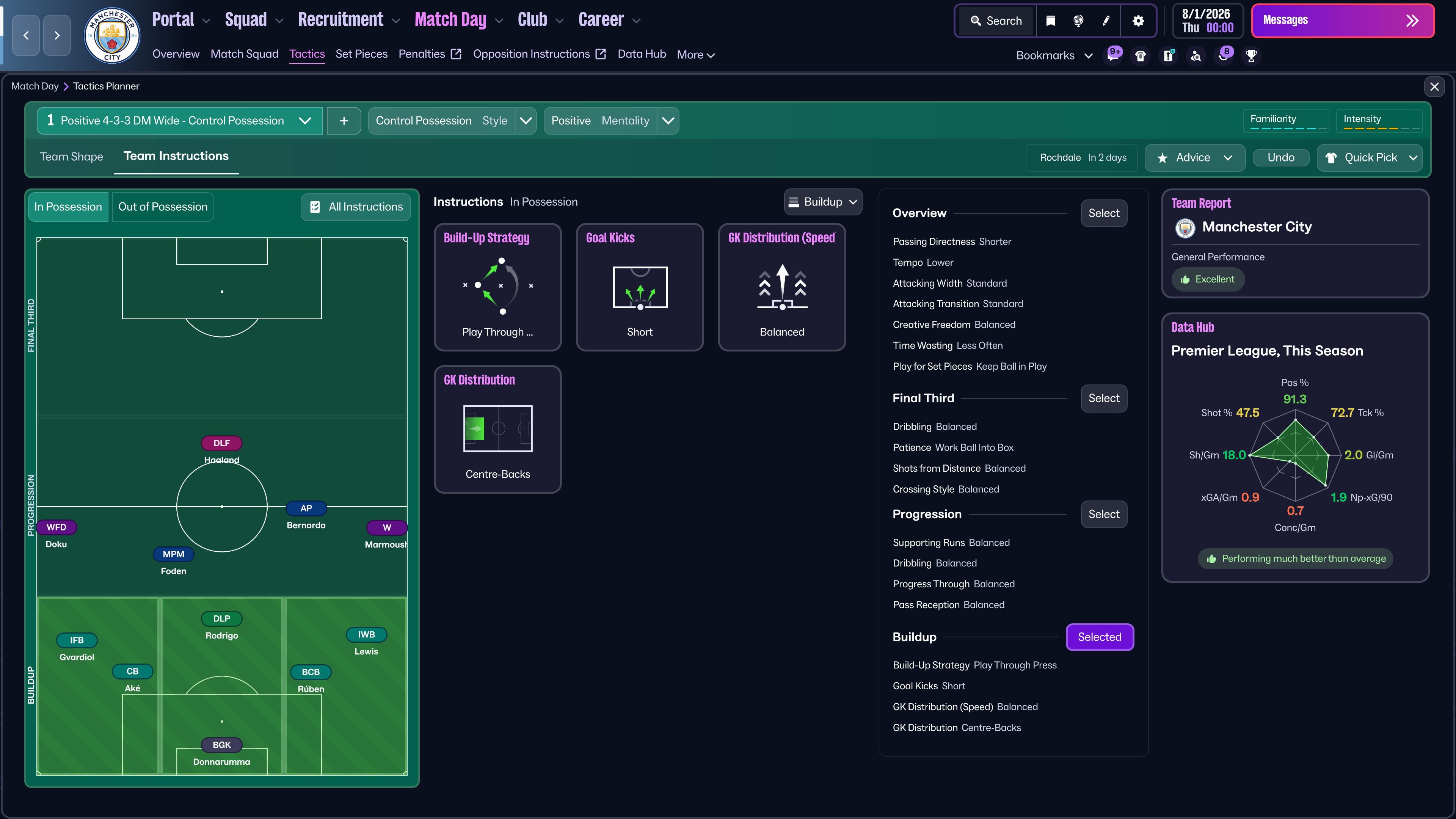Click Select button for Final Third
The image size is (1456, 819).
pyautogui.click(x=1103, y=399)
